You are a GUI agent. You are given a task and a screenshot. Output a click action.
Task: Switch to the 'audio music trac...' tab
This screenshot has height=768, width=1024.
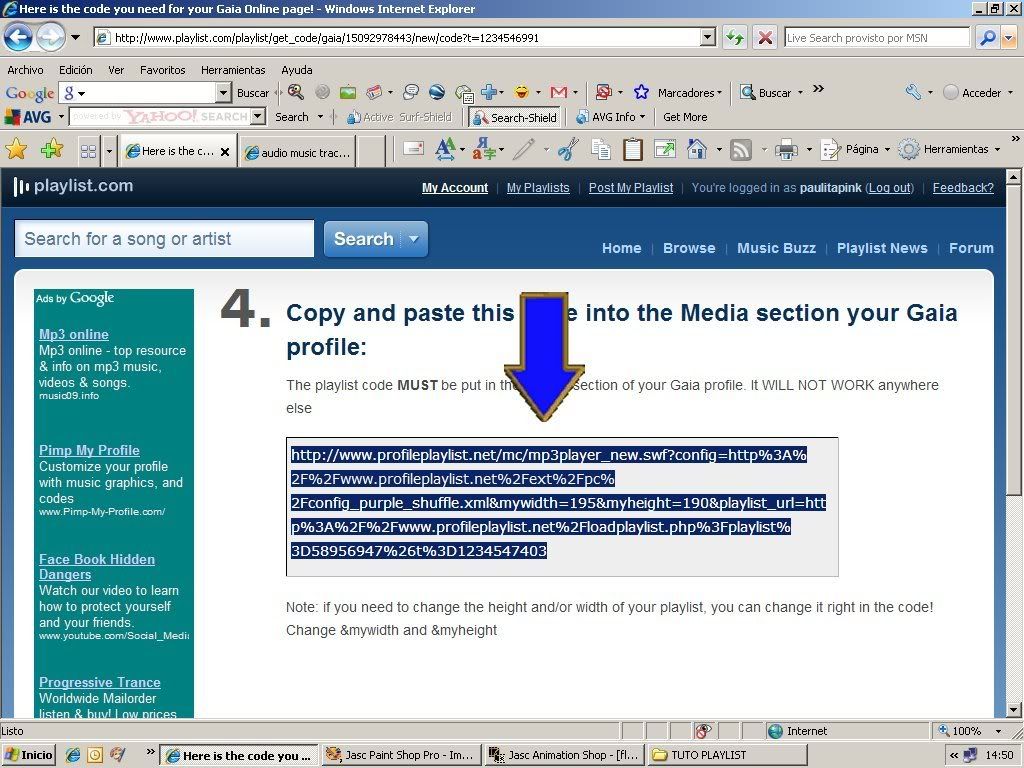[298, 152]
